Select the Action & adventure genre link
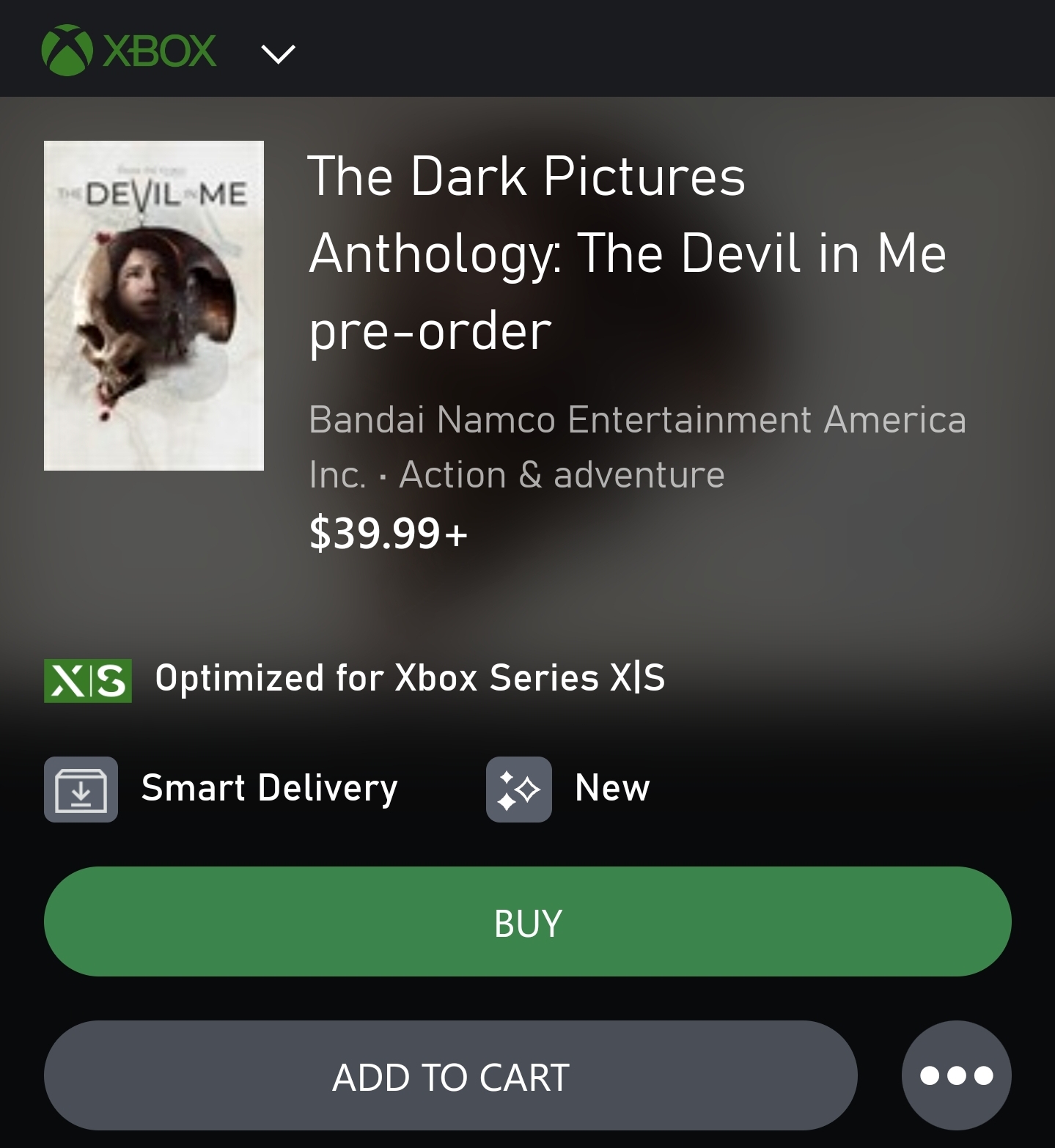This screenshot has width=1055, height=1148. [x=562, y=475]
